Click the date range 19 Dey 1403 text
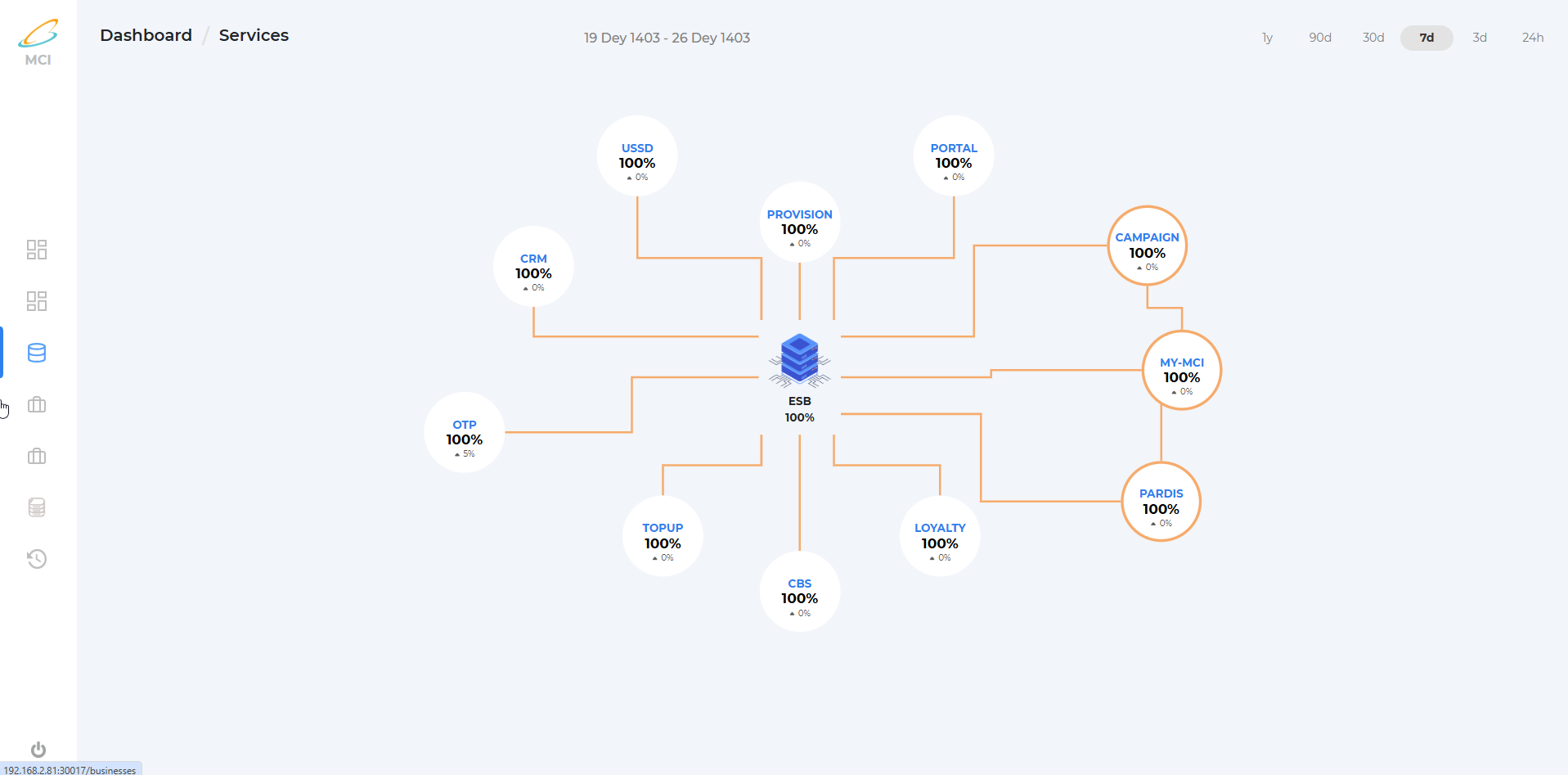 click(x=667, y=38)
